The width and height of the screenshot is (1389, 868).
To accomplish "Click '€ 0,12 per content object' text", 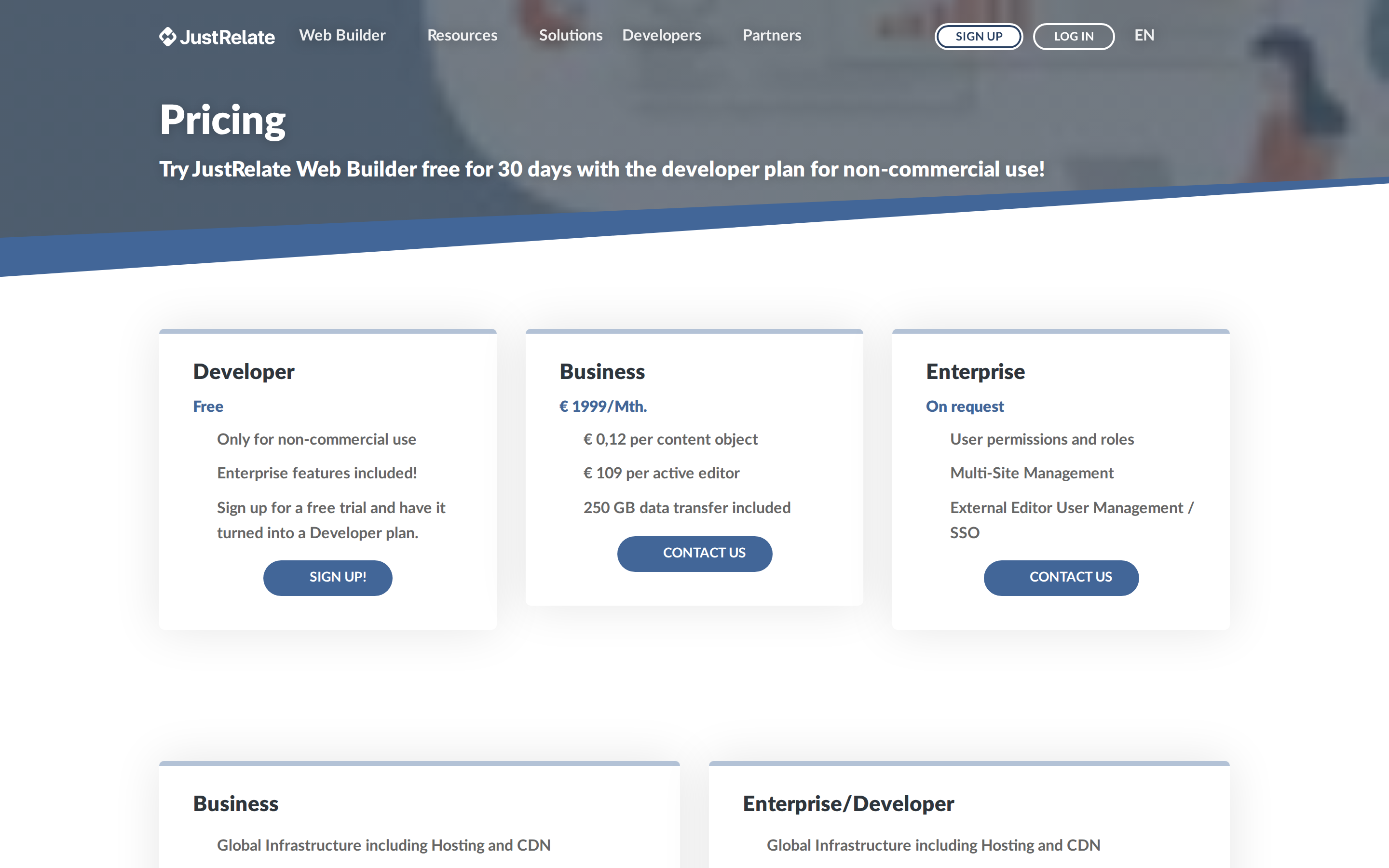I will tap(670, 439).
